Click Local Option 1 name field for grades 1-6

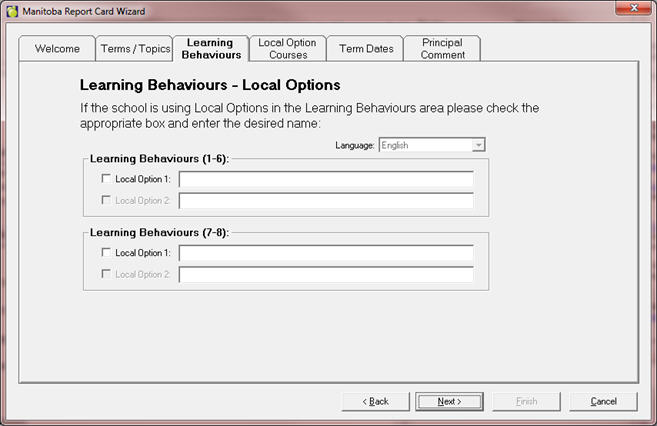(325, 180)
